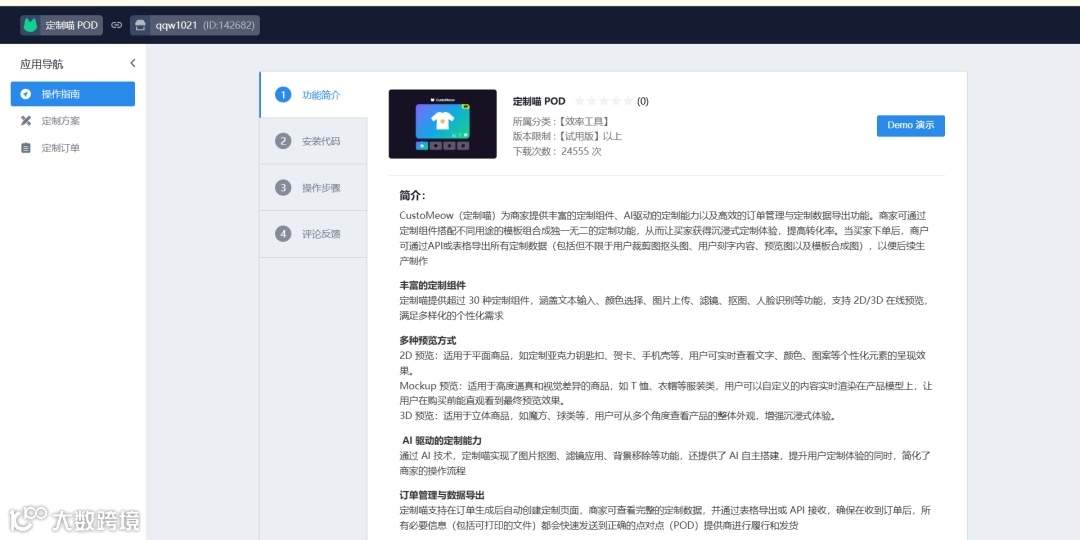Click the 丰富的定制组件 heading
Viewport: 1080px width, 540px height.
pyautogui.click(x=433, y=285)
